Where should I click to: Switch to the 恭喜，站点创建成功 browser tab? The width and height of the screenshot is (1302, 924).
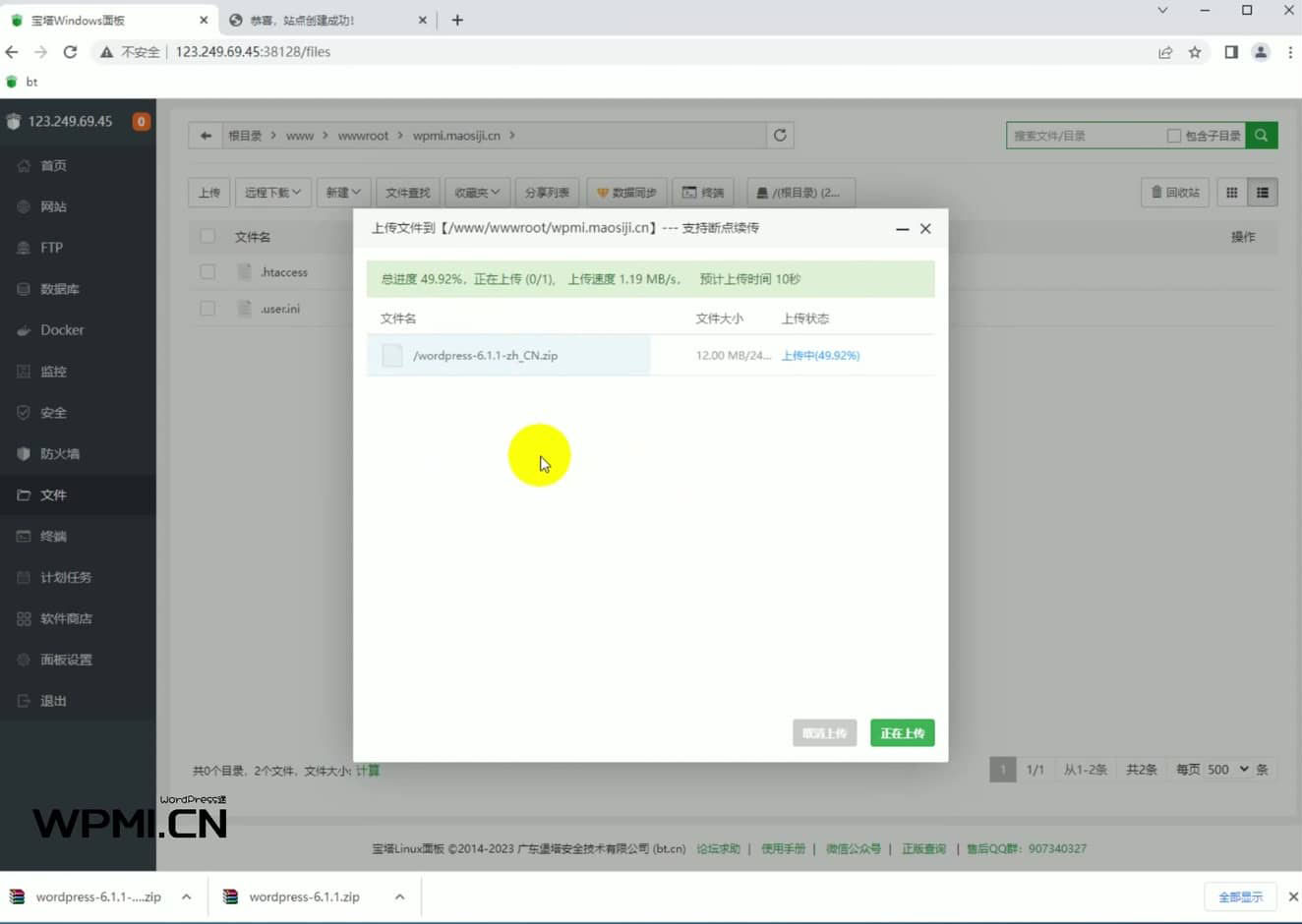305,20
